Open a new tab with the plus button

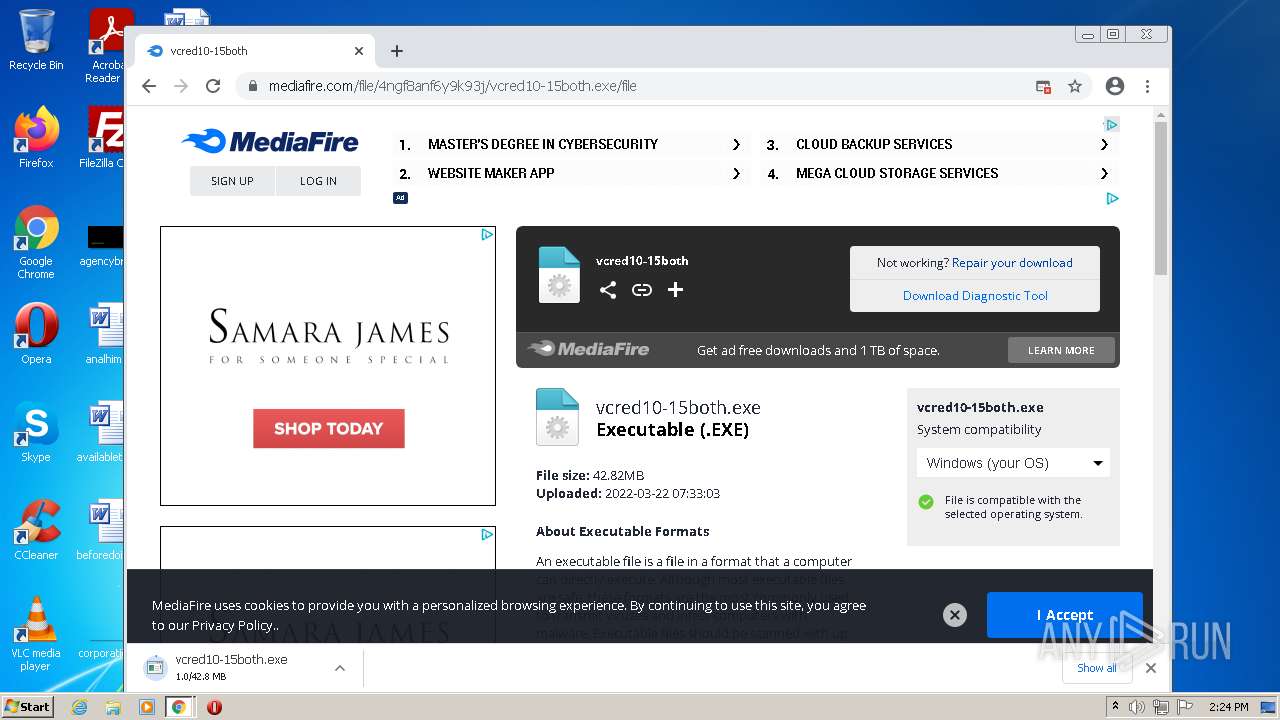397,51
